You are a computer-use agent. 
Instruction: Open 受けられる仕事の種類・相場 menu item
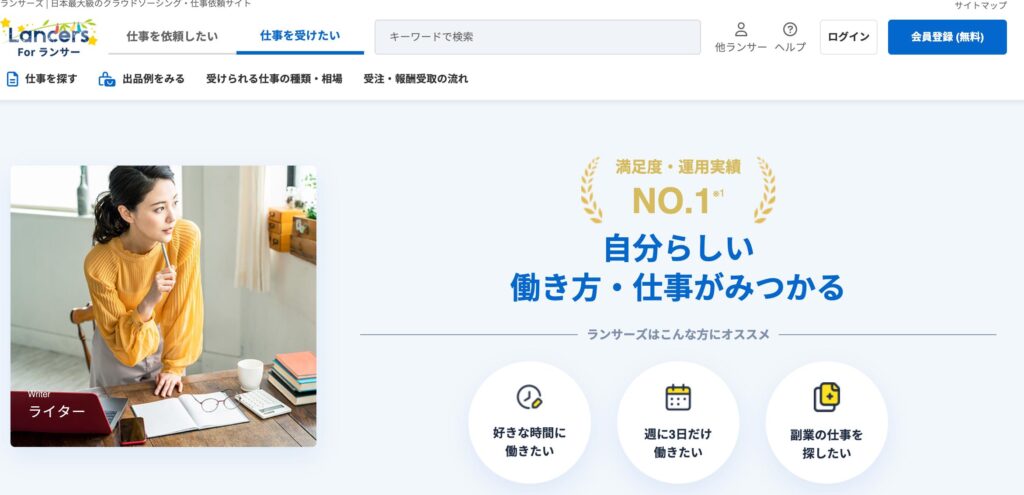(x=274, y=79)
